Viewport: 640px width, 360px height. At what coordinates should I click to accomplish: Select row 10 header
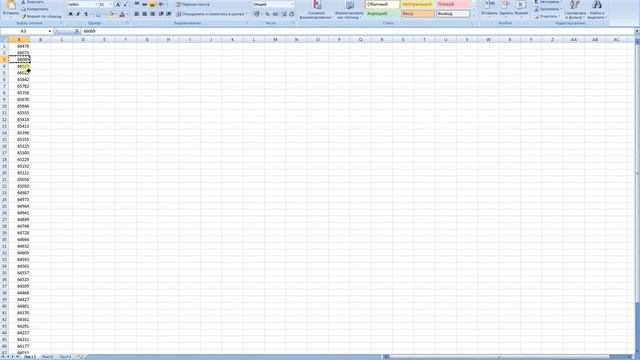pos(4,106)
